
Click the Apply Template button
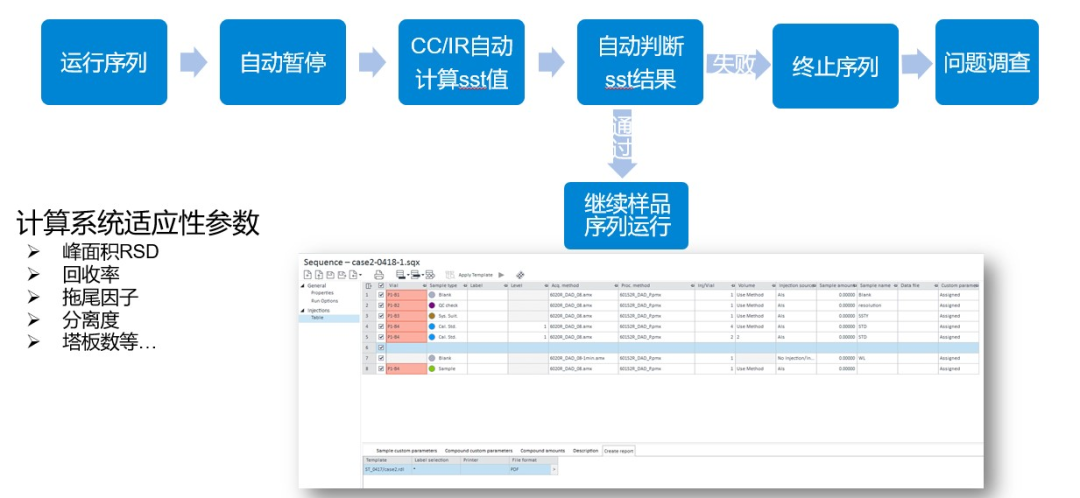[x=475, y=275]
